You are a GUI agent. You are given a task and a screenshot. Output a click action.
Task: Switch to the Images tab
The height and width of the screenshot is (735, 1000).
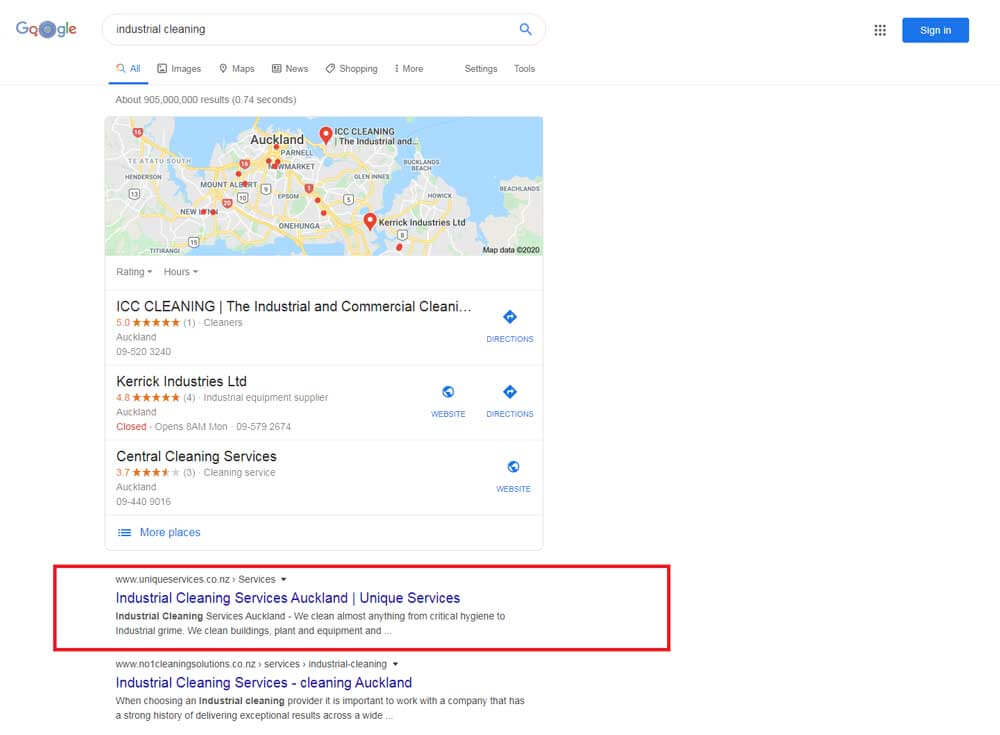[x=179, y=69]
